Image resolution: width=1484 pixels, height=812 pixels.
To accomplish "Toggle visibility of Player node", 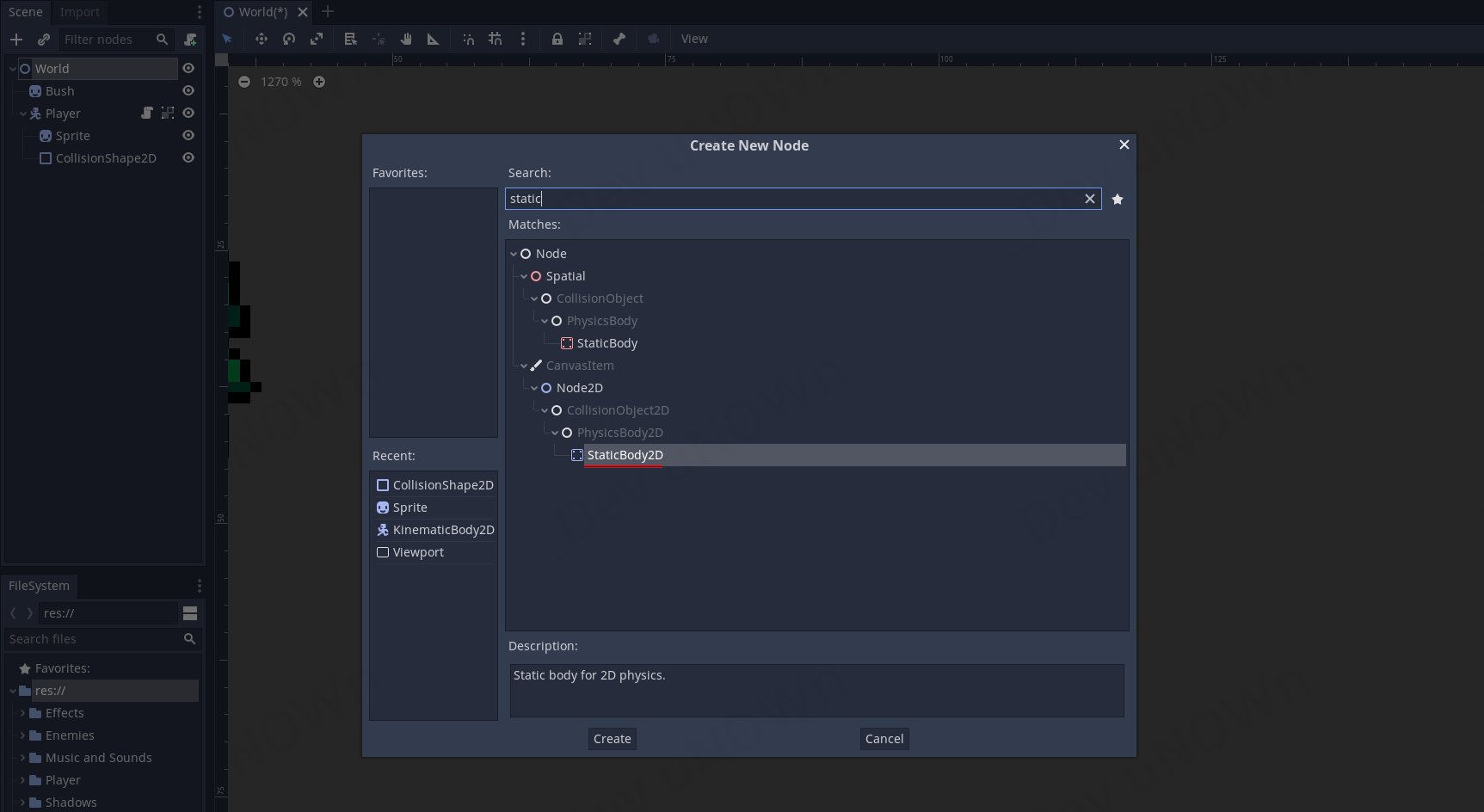I will tap(188, 114).
